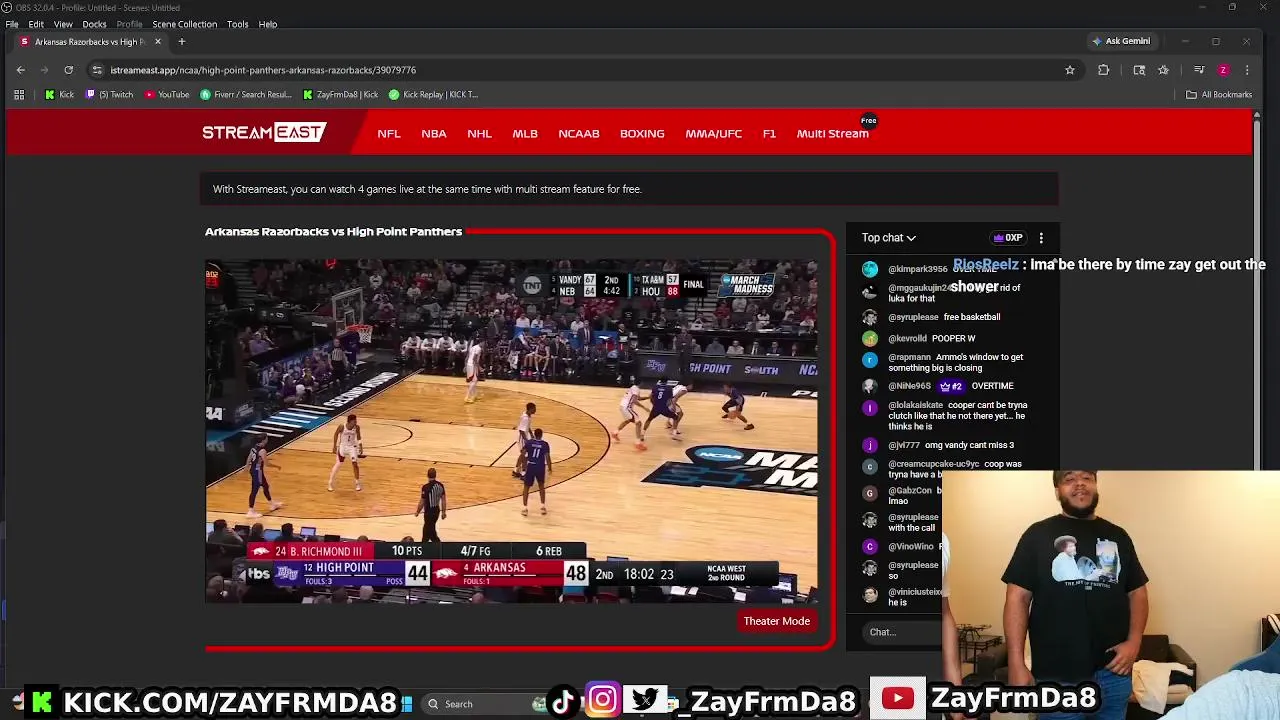Open OBS Tools menu
Image resolution: width=1280 pixels, height=720 pixels.
(x=237, y=24)
